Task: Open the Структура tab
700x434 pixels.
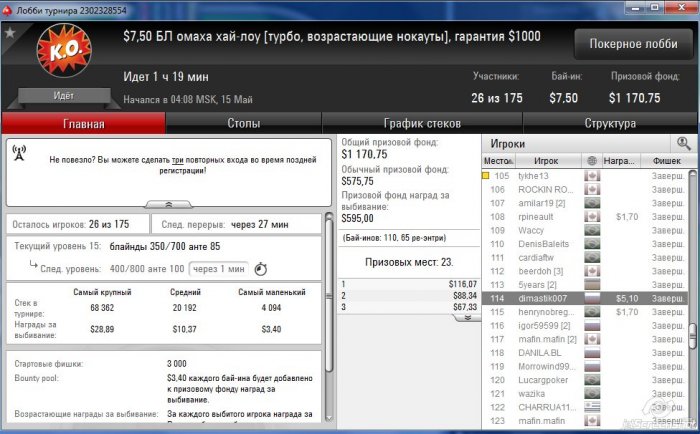Action: coord(610,123)
